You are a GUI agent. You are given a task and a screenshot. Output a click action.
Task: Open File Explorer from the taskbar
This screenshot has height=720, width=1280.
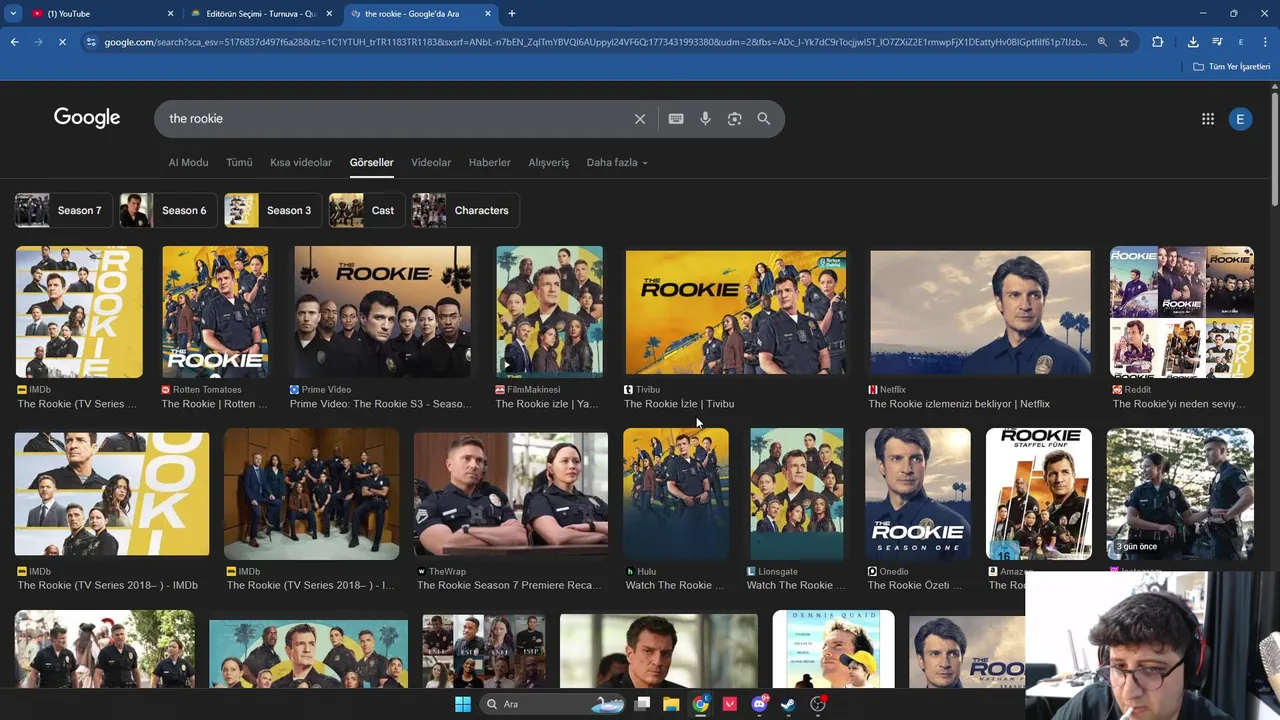click(671, 704)
